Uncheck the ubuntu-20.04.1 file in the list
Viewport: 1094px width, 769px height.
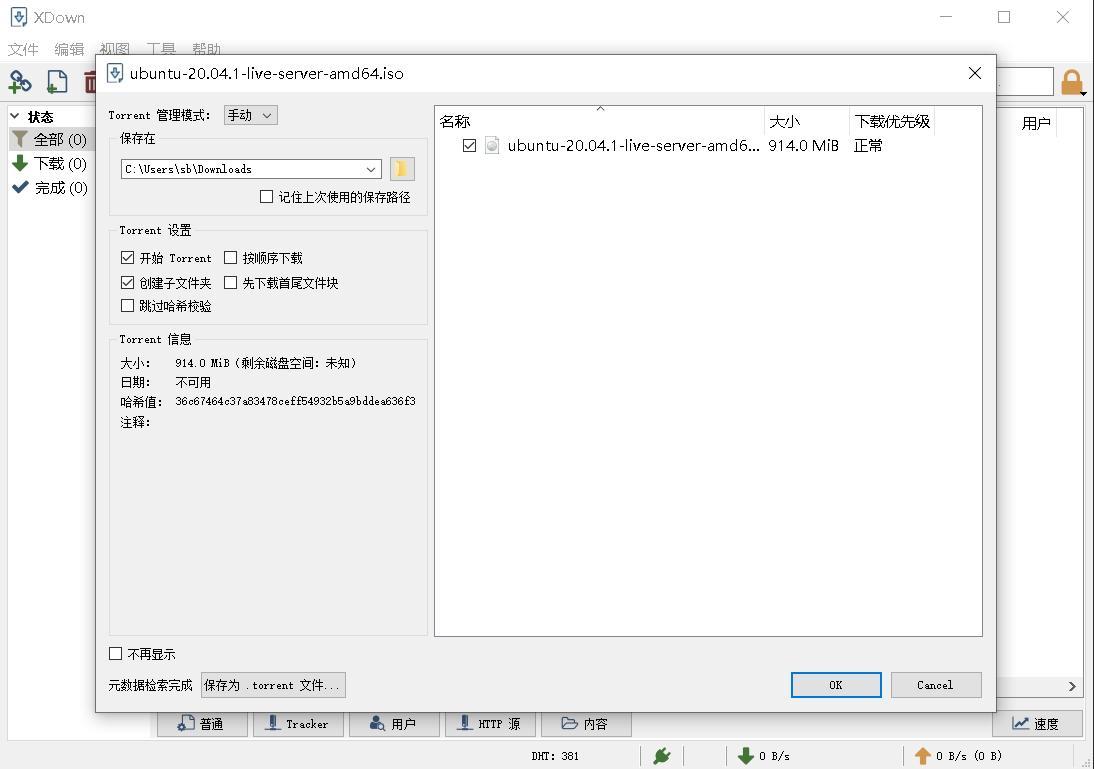tap(469, 145)
